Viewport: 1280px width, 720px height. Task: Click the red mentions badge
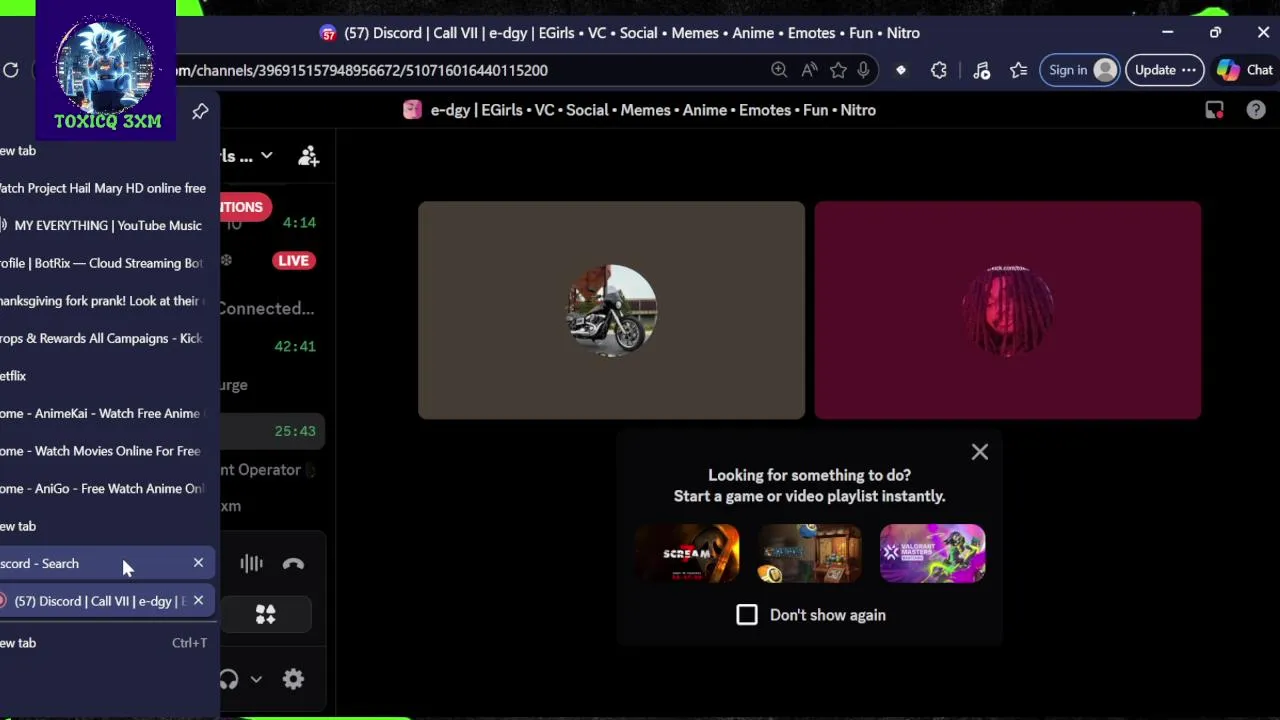tap(245, 207)
